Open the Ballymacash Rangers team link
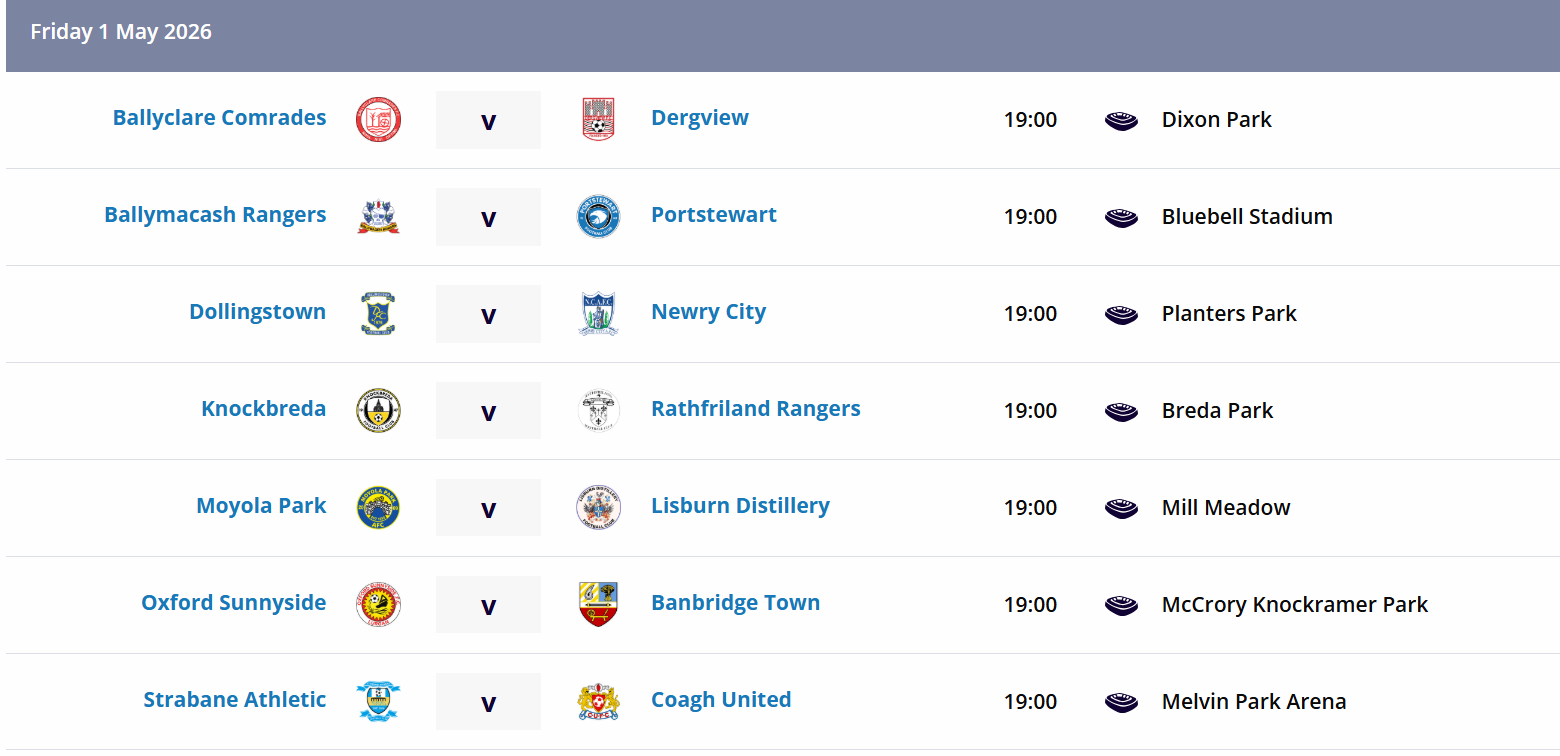The width and height of the screenshot is (1560, 756). pyautogui.click(x=215, y=214)
